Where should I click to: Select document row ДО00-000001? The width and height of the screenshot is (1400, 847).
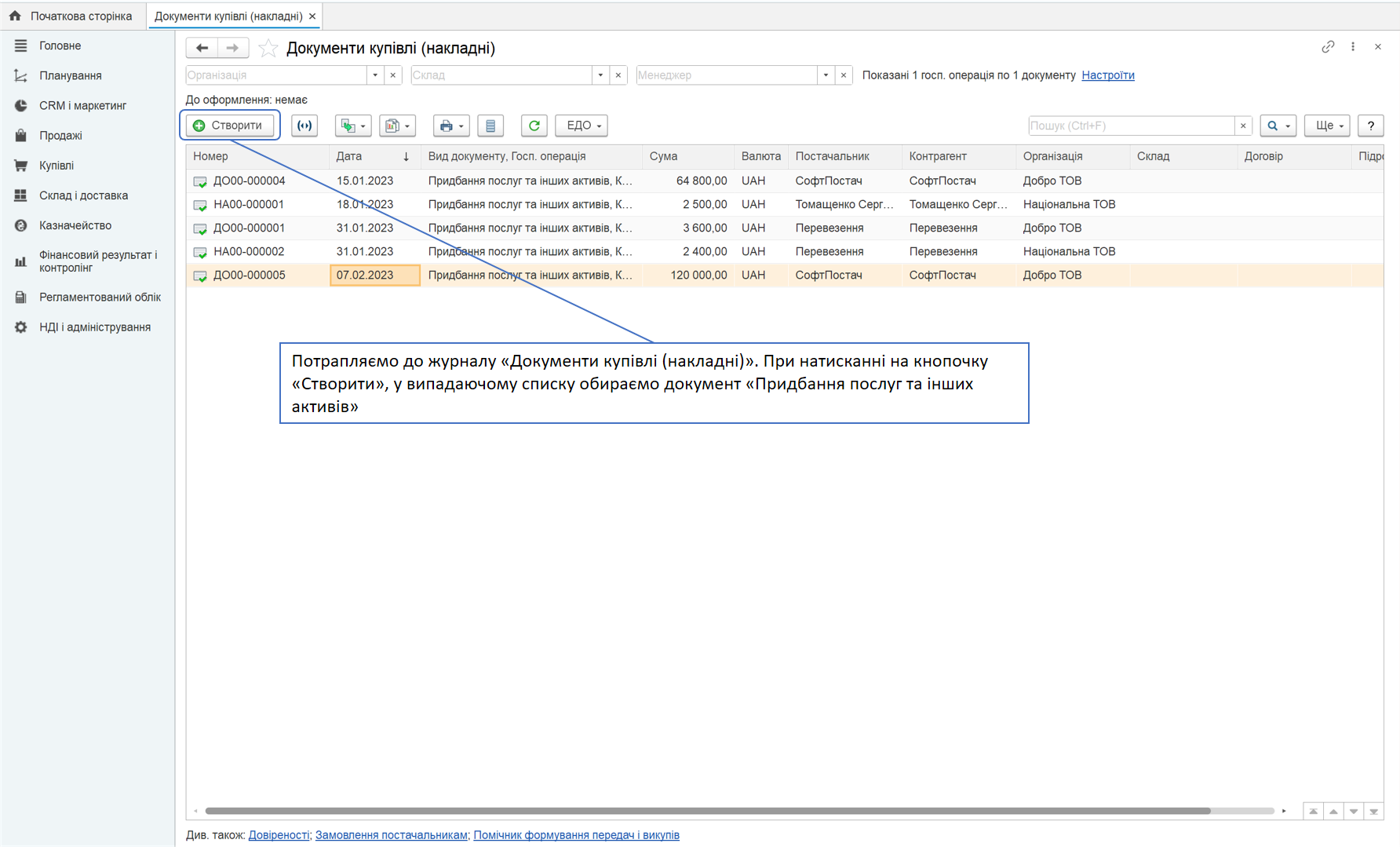tap(785, 228)
